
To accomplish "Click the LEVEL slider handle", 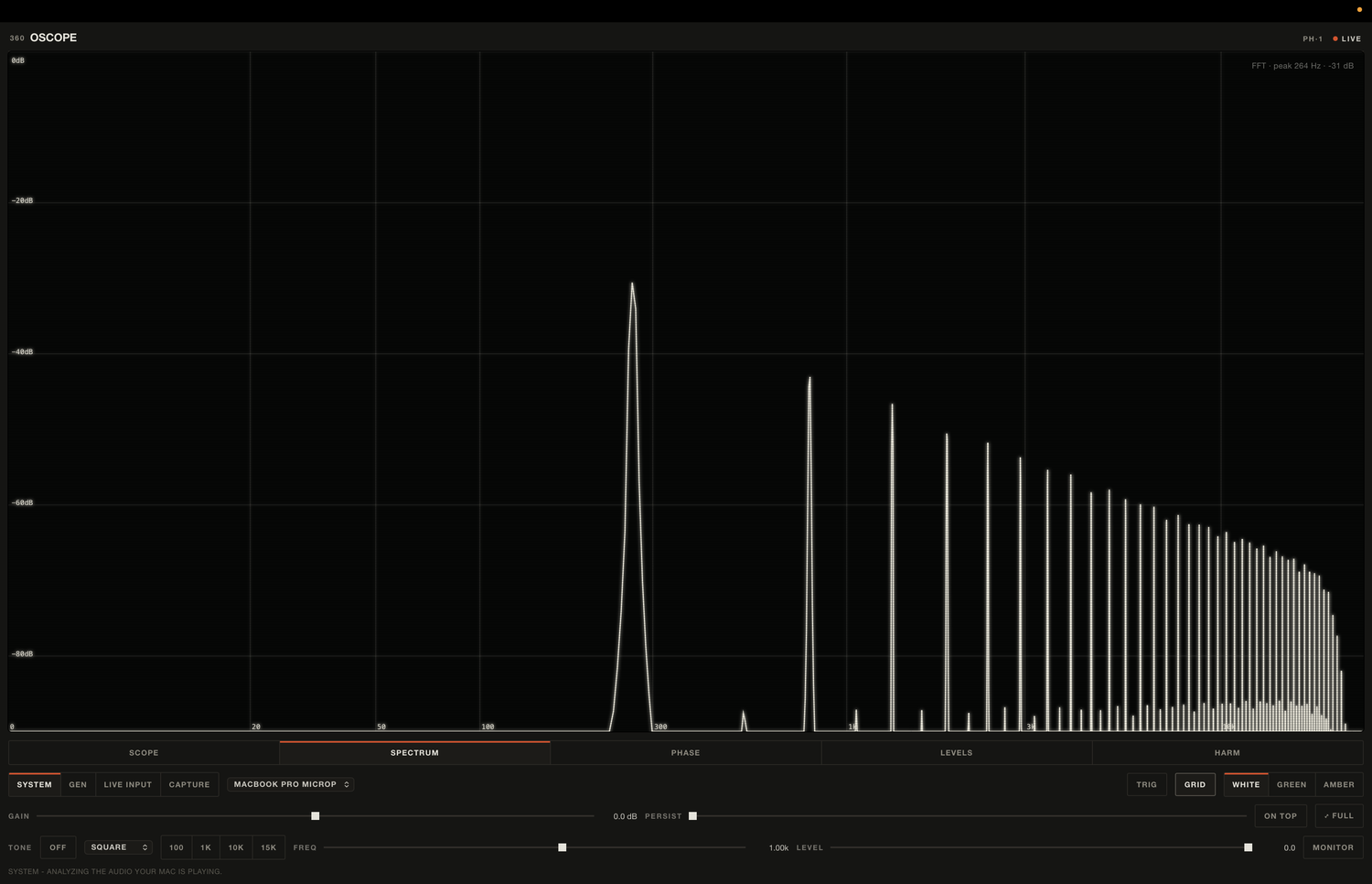I will pos(1248,847).
